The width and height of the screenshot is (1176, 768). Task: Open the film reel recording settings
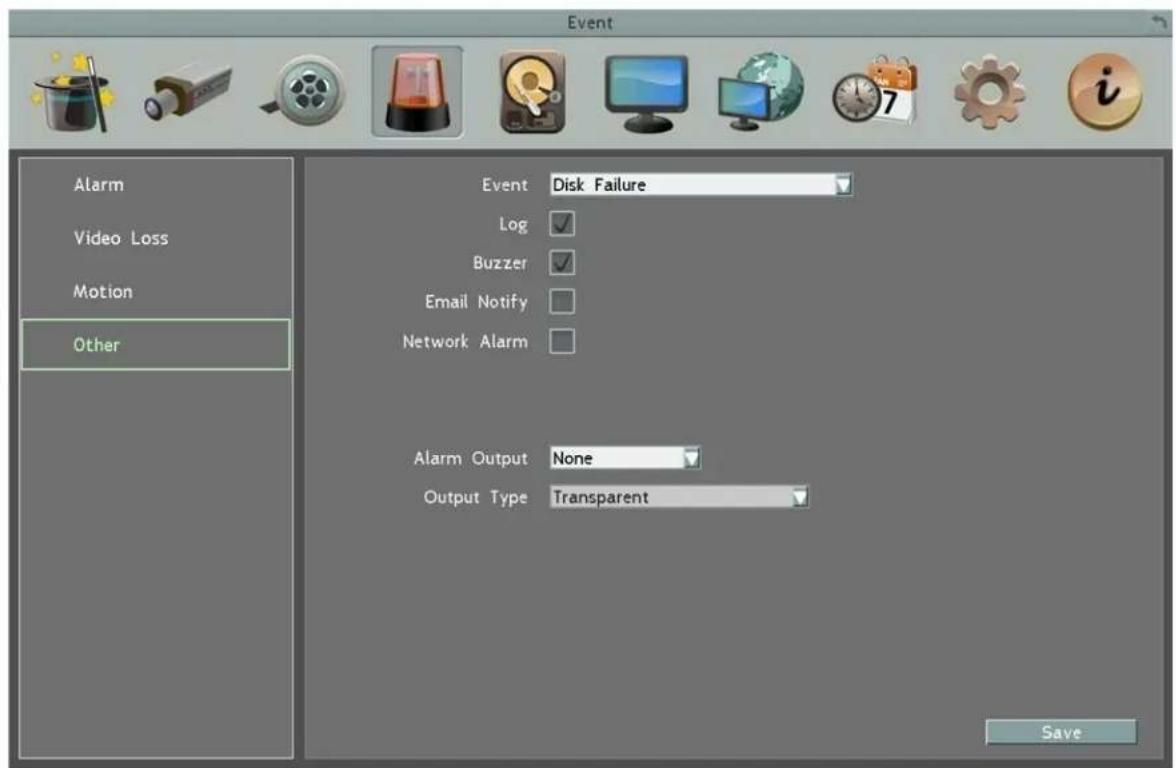(x=303, y=92)
